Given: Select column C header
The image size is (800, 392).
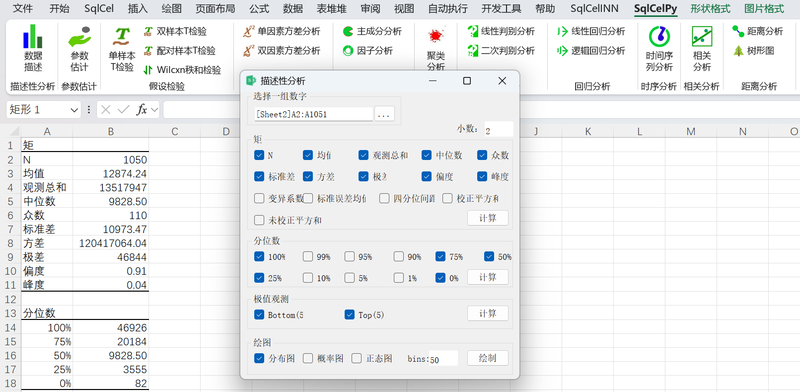Looking at the screenshot, I should pyautogui.click(x=174, y=132).
